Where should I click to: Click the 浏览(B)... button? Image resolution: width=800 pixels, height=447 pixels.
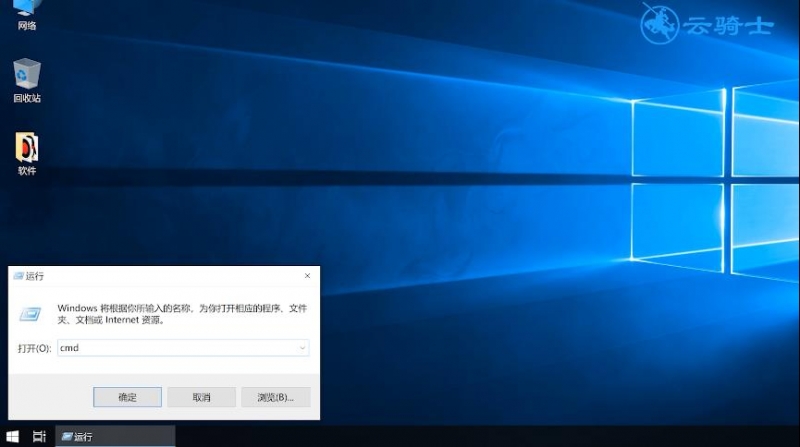[x=276, y=397]
